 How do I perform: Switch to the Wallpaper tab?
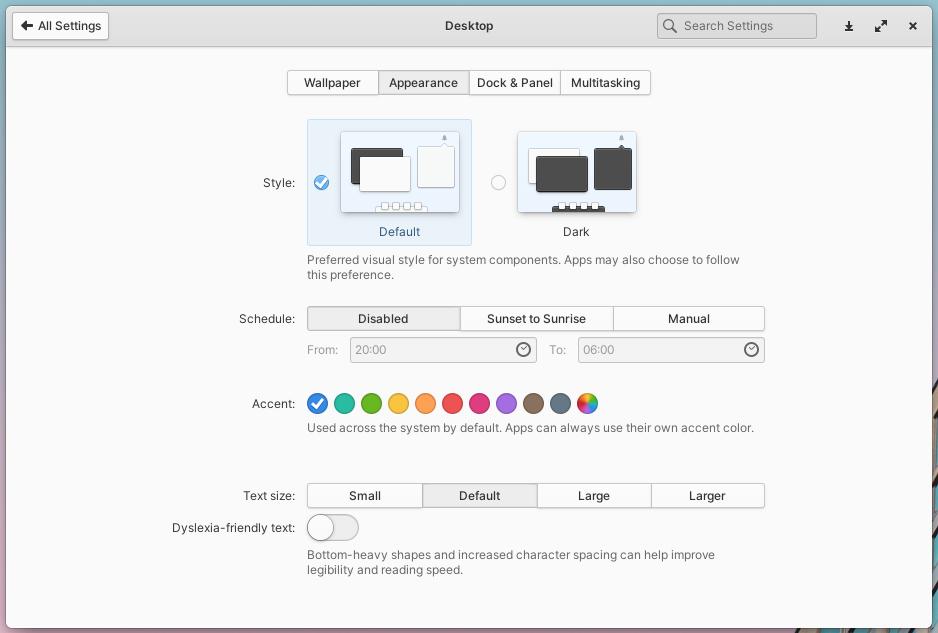pos(332,82)
